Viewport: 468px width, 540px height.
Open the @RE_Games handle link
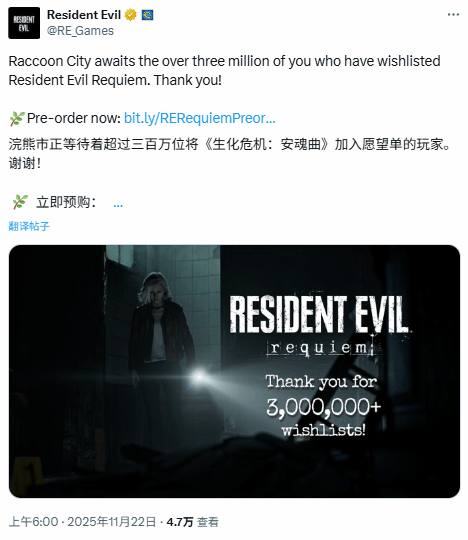click(x=80, y=31)
